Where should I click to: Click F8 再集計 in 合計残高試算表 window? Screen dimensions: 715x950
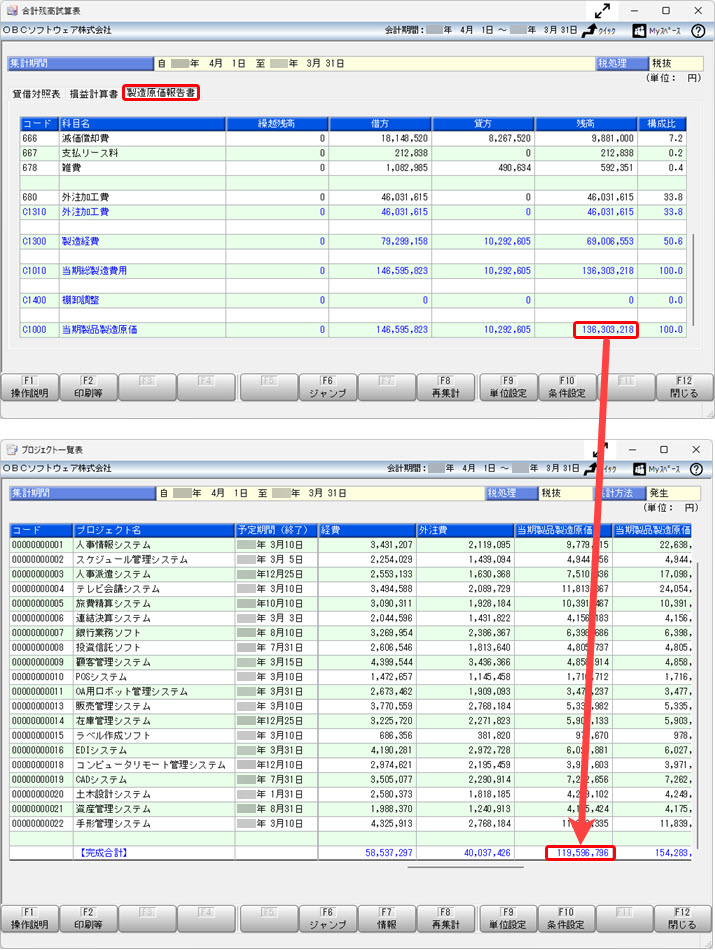[445, 387]
